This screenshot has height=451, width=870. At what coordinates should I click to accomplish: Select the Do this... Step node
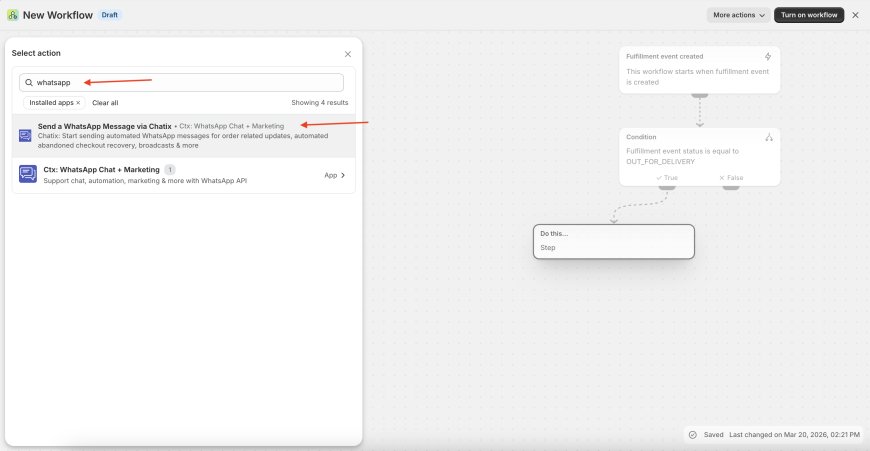click(x=613, y=241)
